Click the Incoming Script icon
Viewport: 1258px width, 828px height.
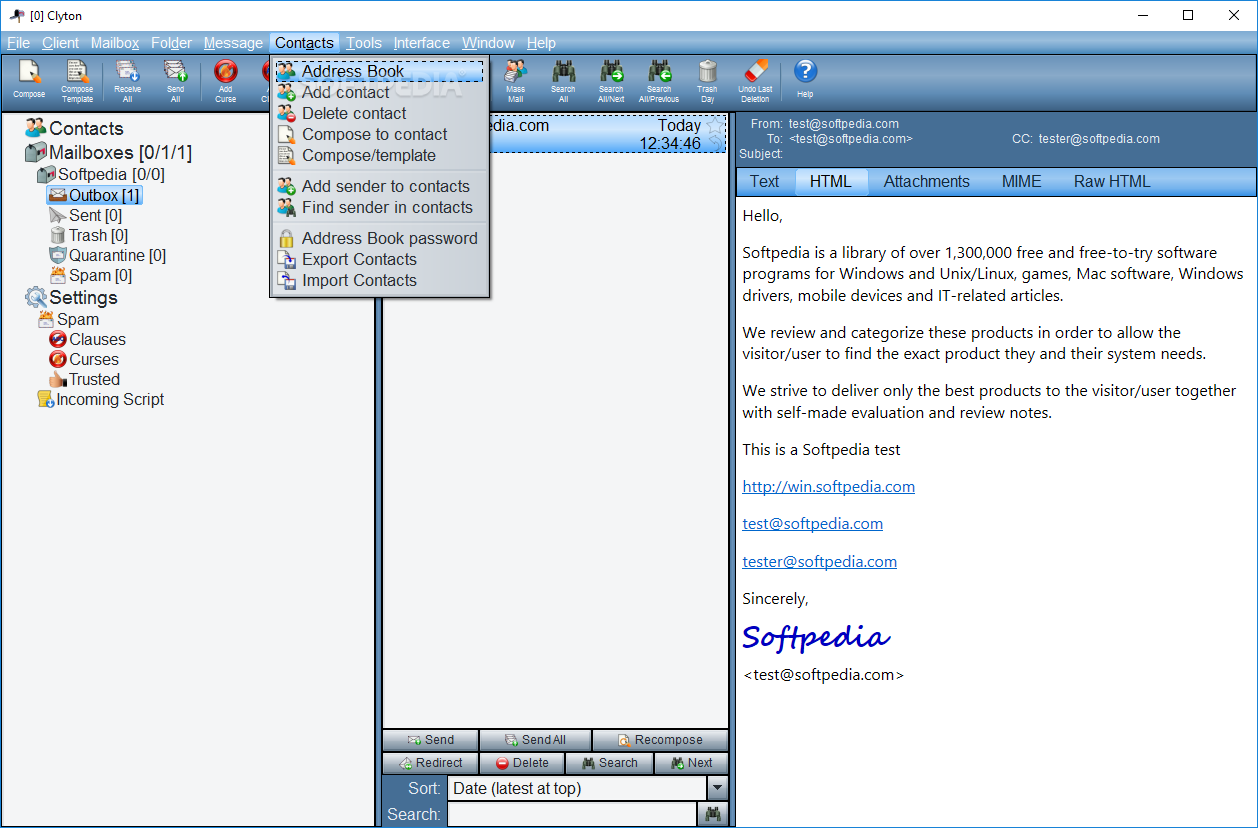45,399
